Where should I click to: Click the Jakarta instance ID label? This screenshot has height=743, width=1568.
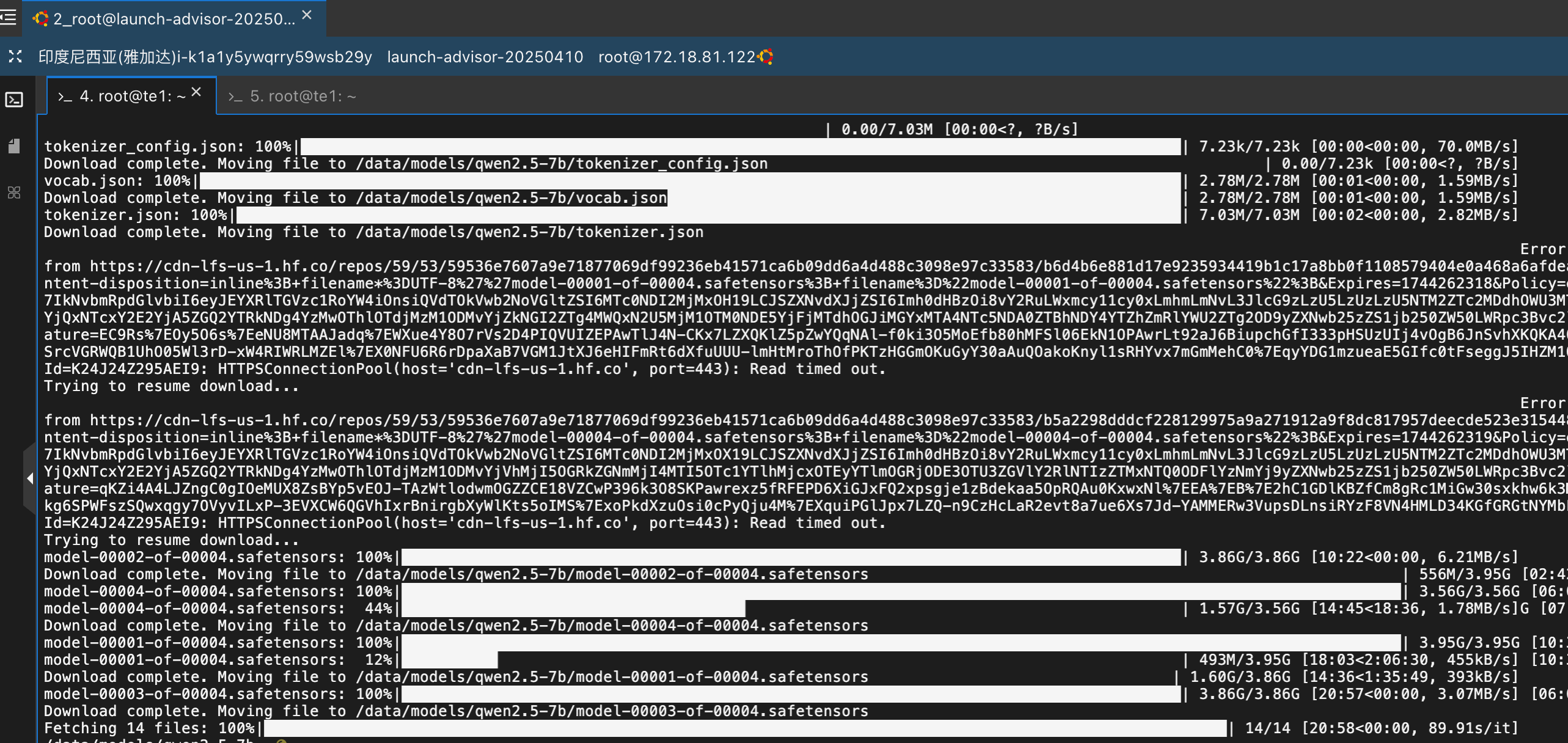(x=205, y=57)
